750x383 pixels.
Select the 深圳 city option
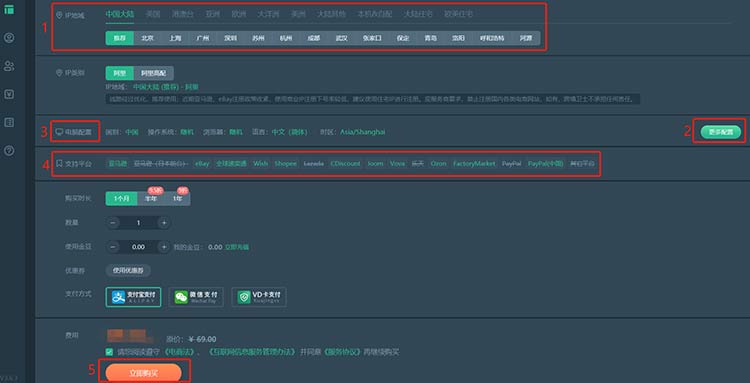point(231,38)
